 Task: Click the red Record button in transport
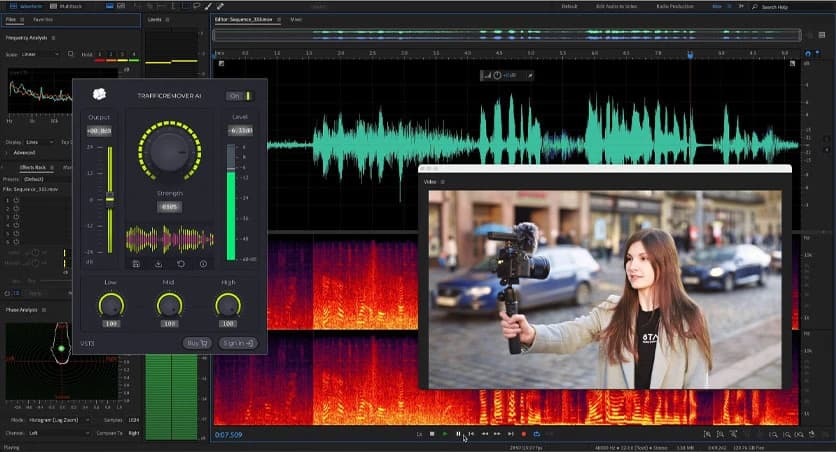(x=523, y=434)
